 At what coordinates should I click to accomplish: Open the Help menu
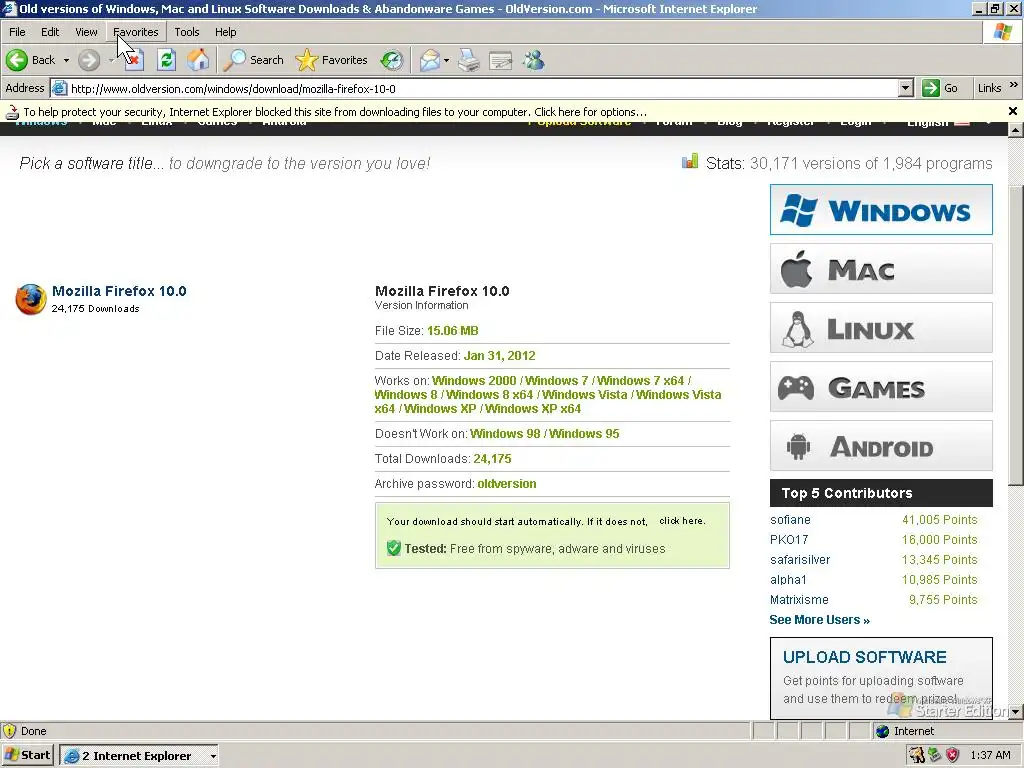225,32
